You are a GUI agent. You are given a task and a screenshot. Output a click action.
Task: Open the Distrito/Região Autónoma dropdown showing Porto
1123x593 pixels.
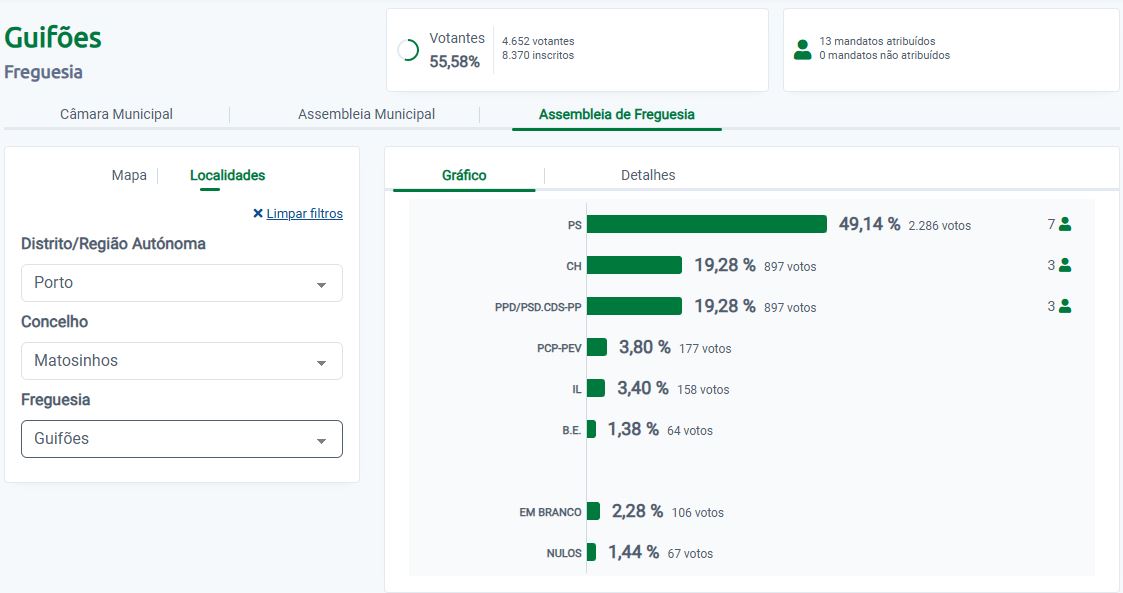click(182, 283)
